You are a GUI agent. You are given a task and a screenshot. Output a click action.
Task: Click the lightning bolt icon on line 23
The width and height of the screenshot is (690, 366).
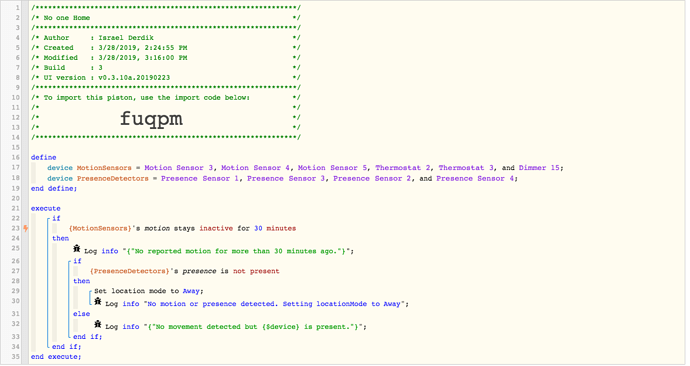tap(26, 228)
